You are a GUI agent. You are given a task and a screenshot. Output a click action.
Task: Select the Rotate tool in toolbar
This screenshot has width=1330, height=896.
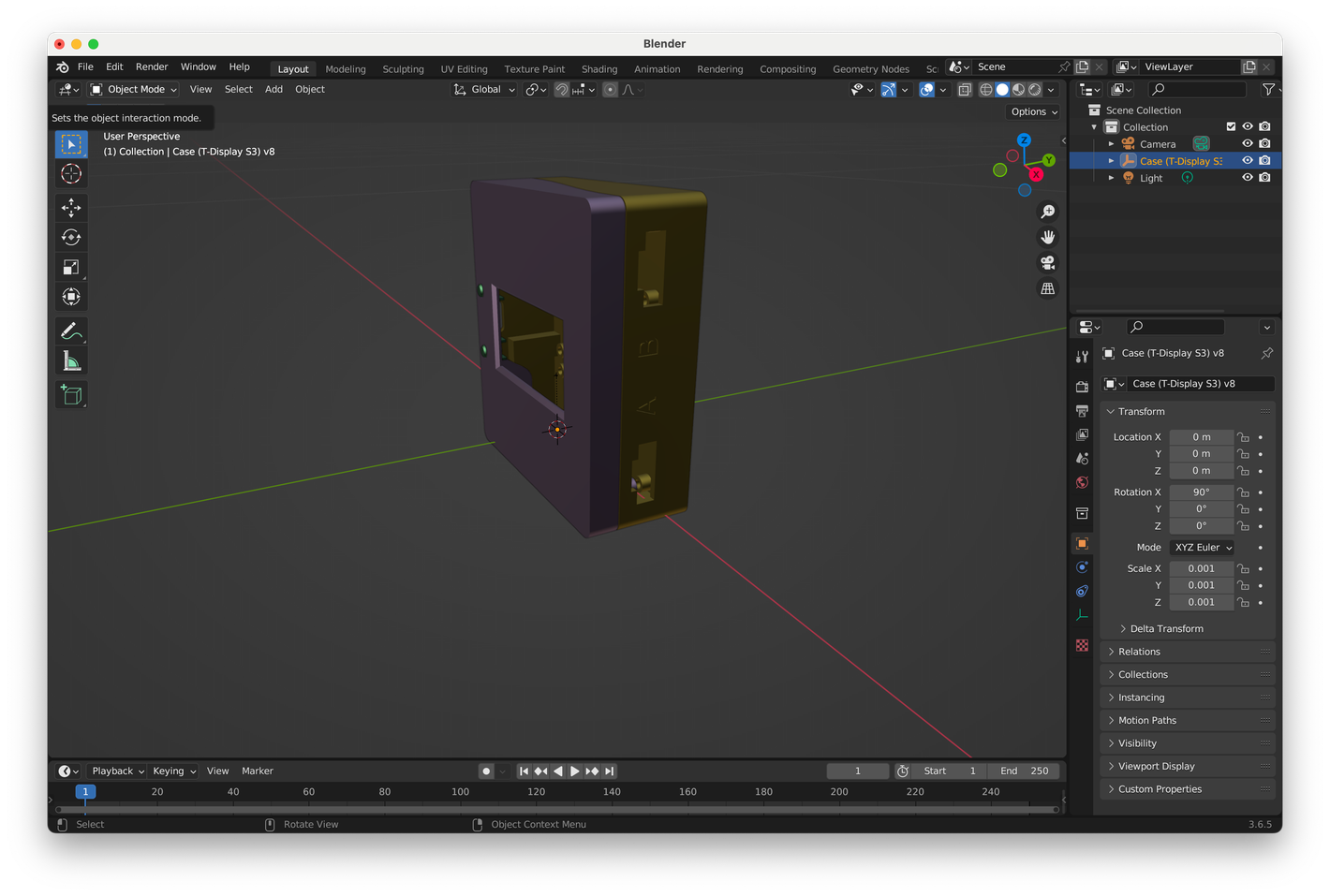click(x=71, y=237)
